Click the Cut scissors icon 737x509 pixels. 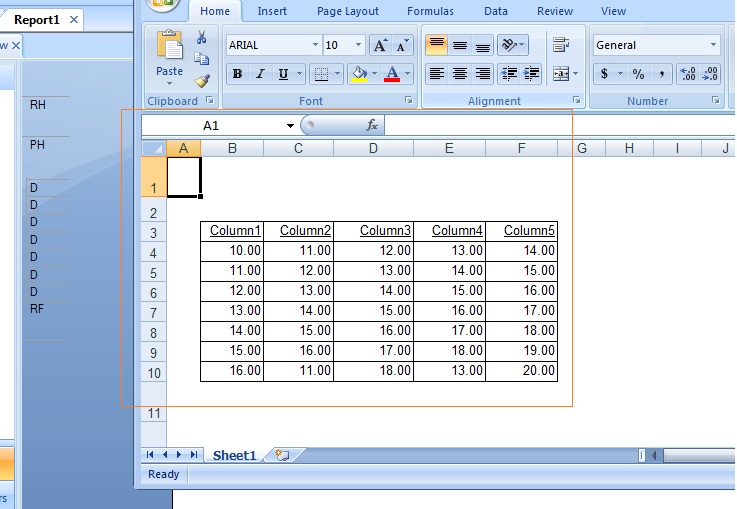click(x=202, y=37)
